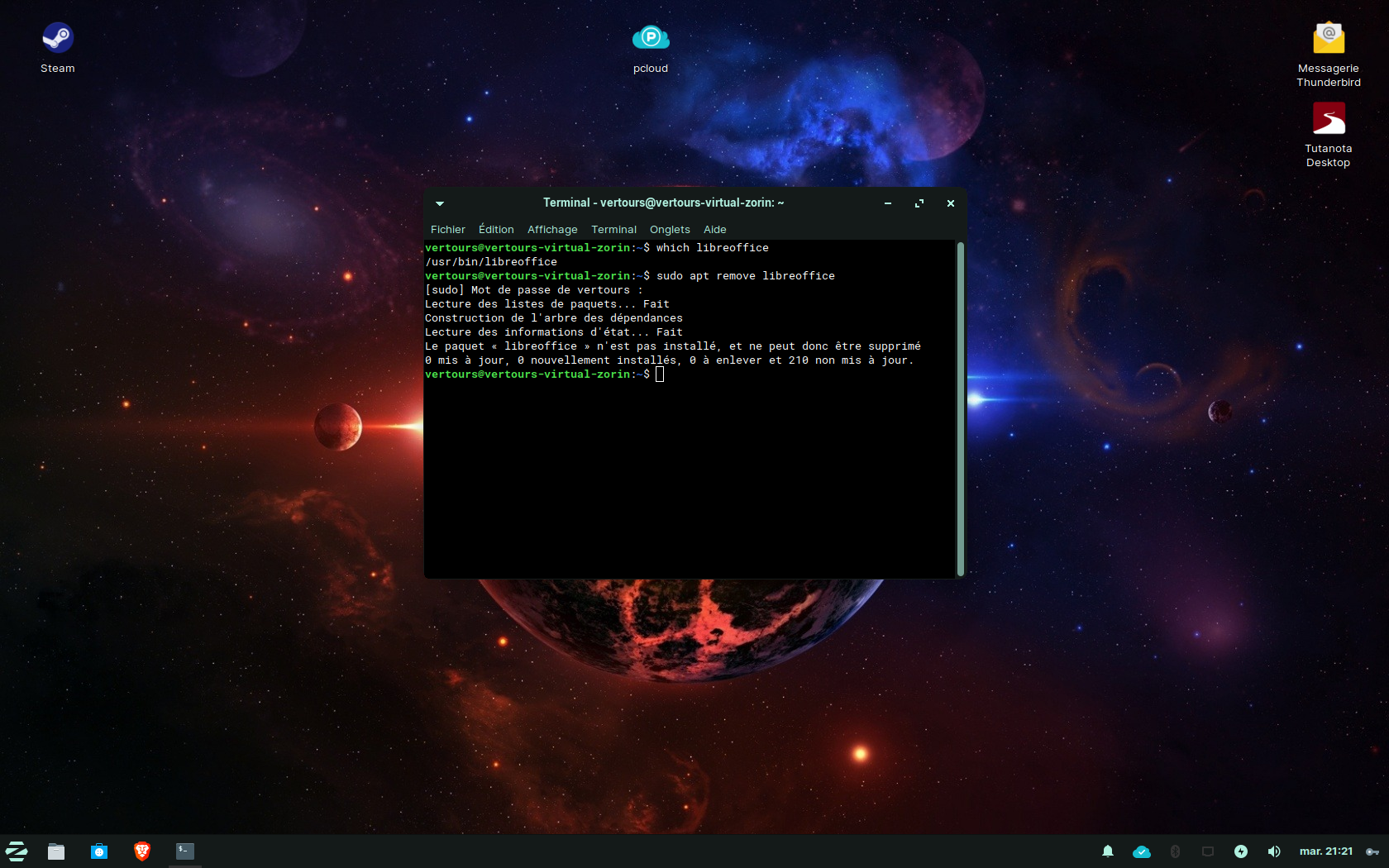Open the Files manager in taskbar

(56, 851)
